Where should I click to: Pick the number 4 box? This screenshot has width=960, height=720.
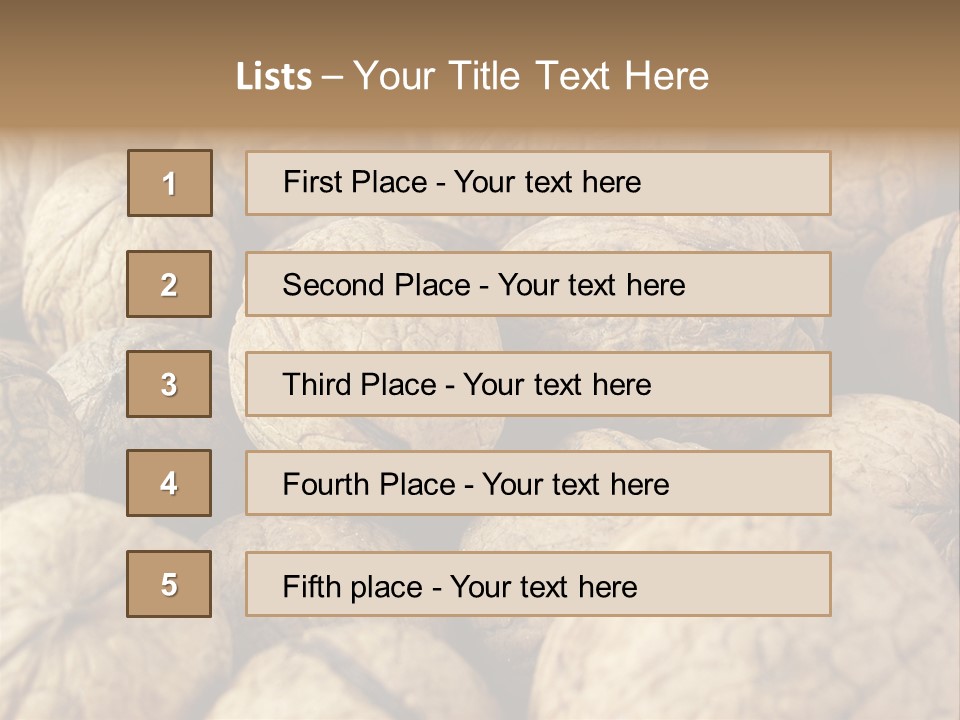click(169, 483)
